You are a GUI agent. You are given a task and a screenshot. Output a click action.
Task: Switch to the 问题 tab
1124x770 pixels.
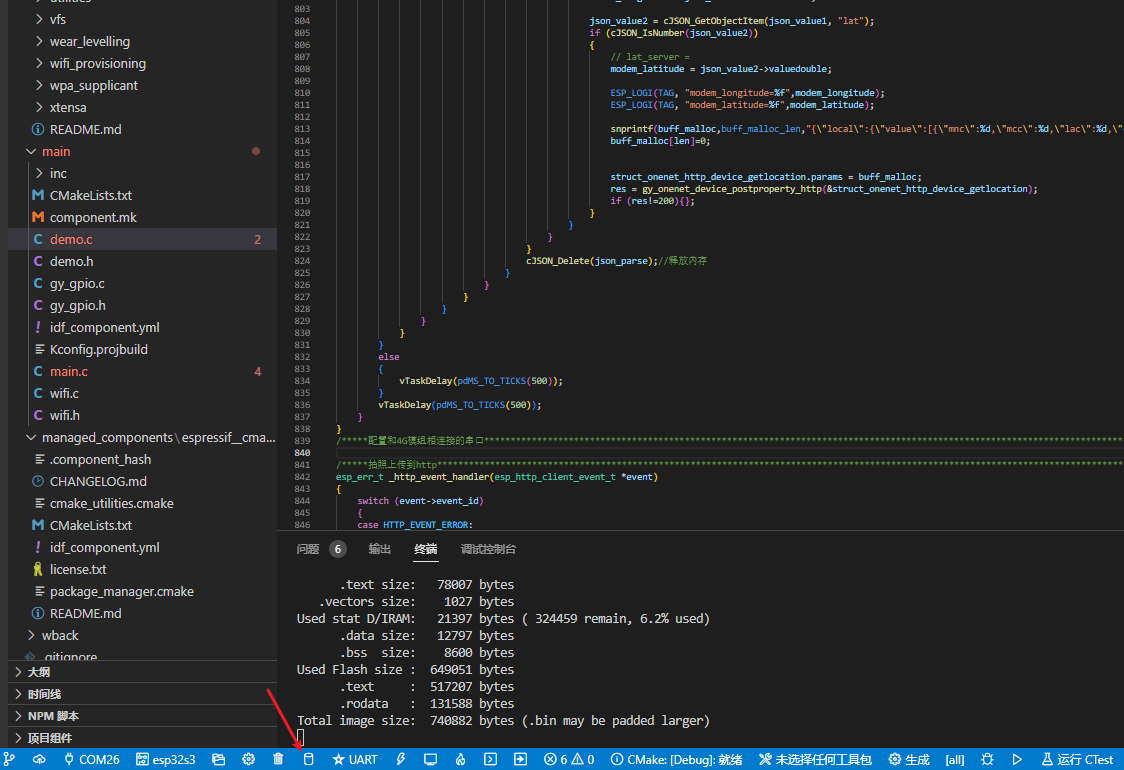click(x=308, y=549)
